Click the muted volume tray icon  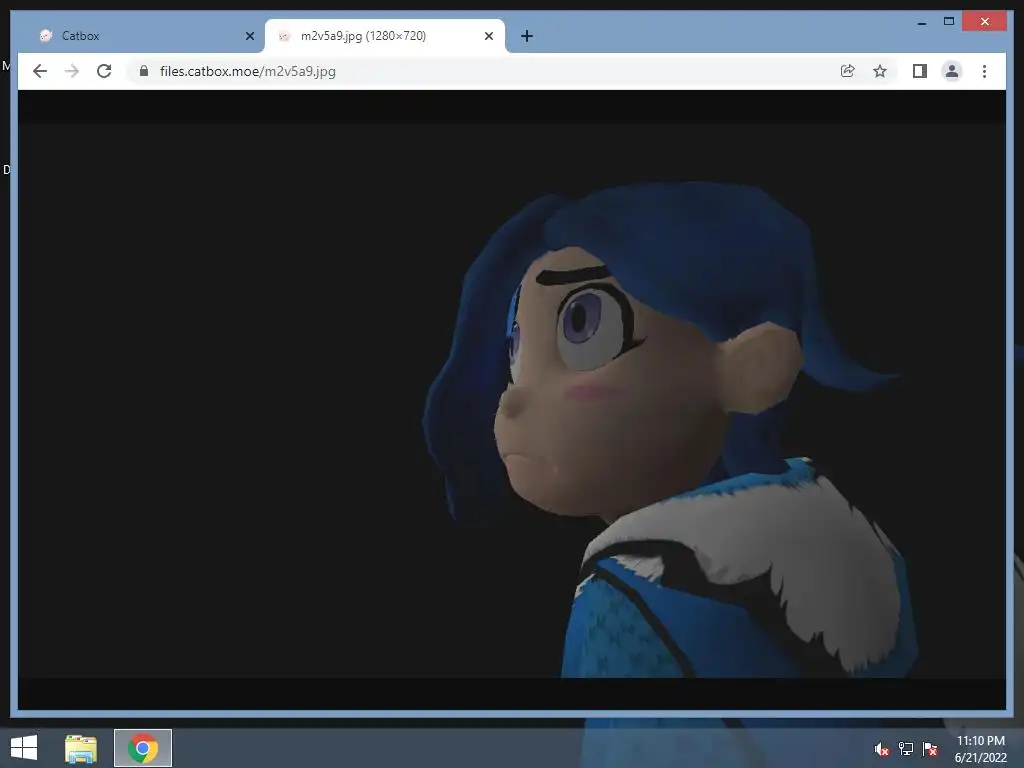click(882, 749)
